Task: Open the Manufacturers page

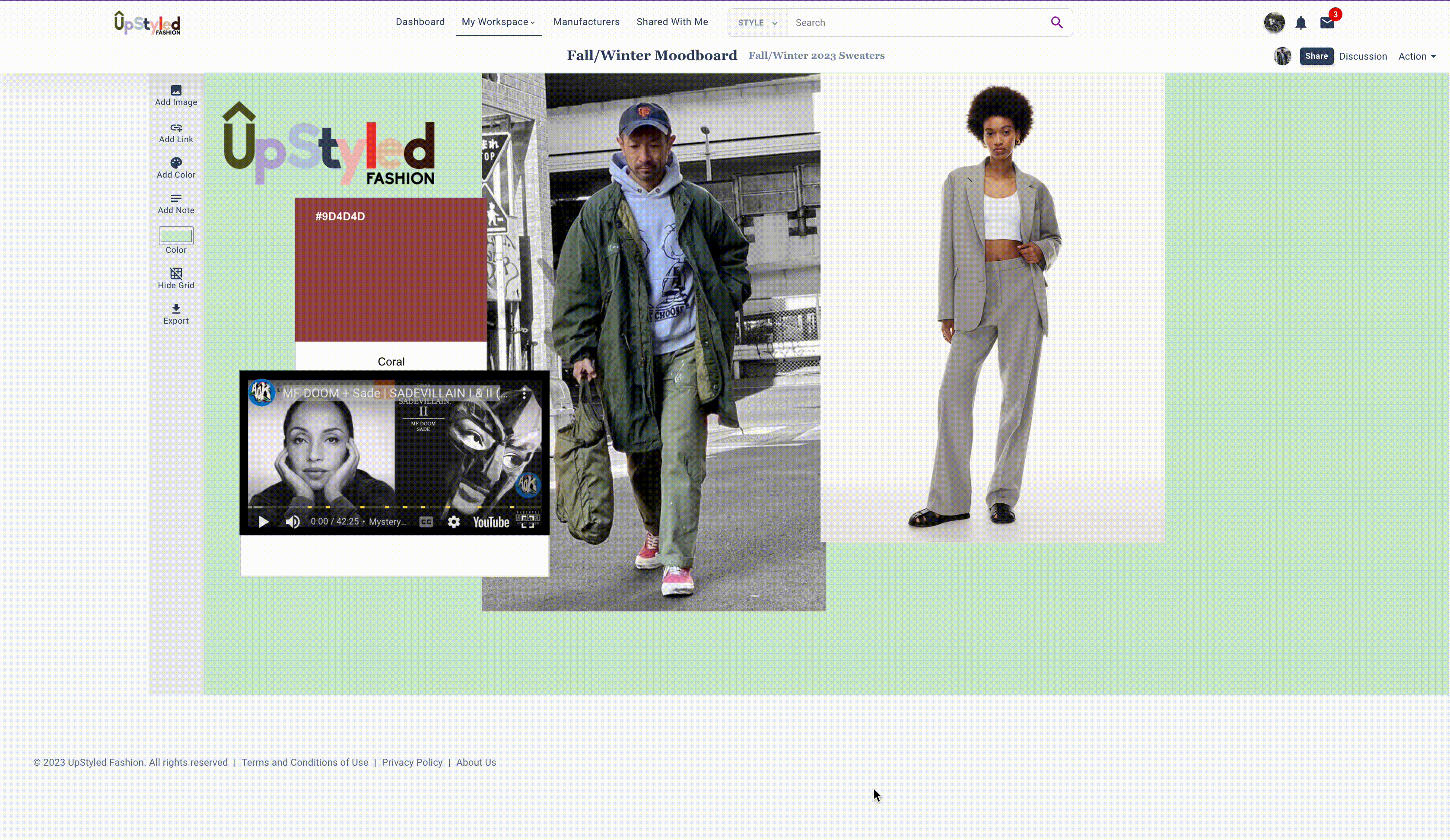Action: point(586,22)
